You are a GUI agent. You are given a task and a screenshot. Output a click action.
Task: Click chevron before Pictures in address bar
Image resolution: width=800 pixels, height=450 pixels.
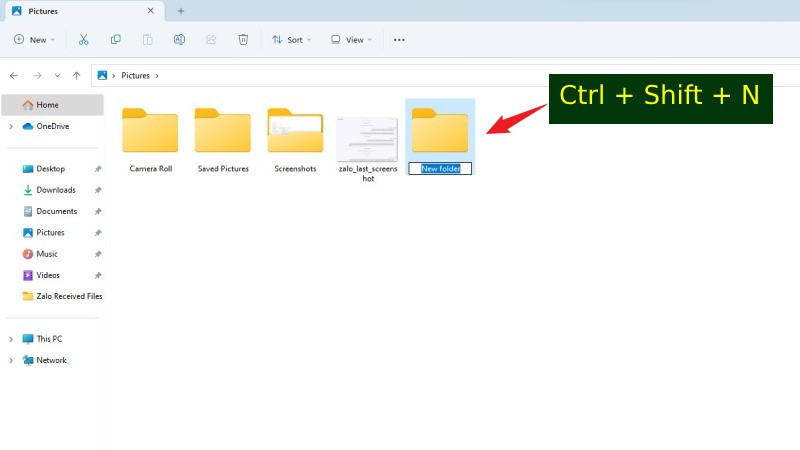113,76
